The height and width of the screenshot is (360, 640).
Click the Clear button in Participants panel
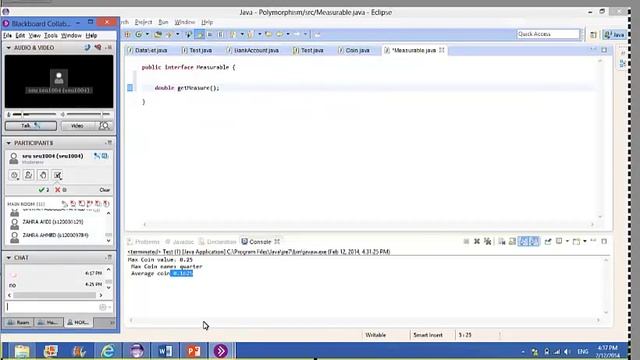(x=104, y=190)
